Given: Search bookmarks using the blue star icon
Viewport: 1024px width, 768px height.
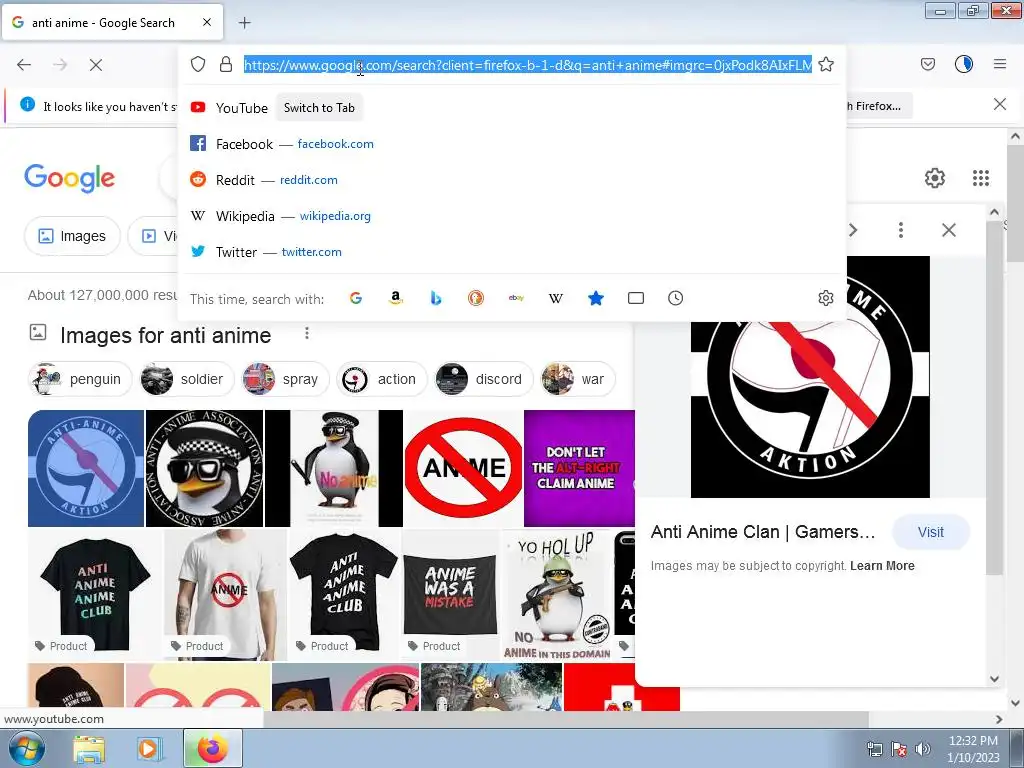Looking at the screenshot, I should click(596, 298).
